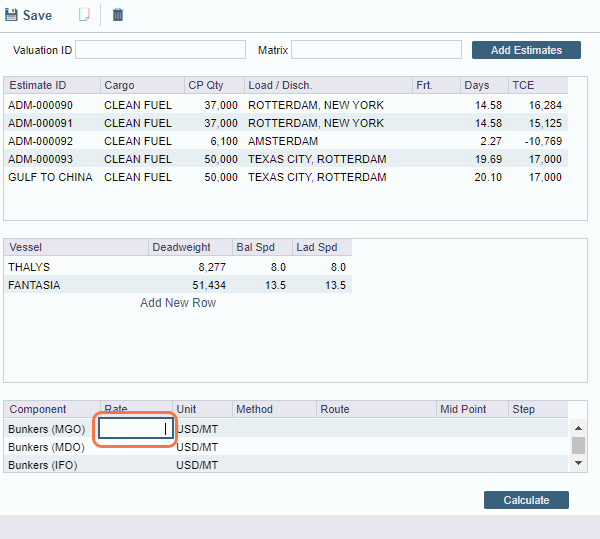Click Add New Row link

click(x=178, y=303)
